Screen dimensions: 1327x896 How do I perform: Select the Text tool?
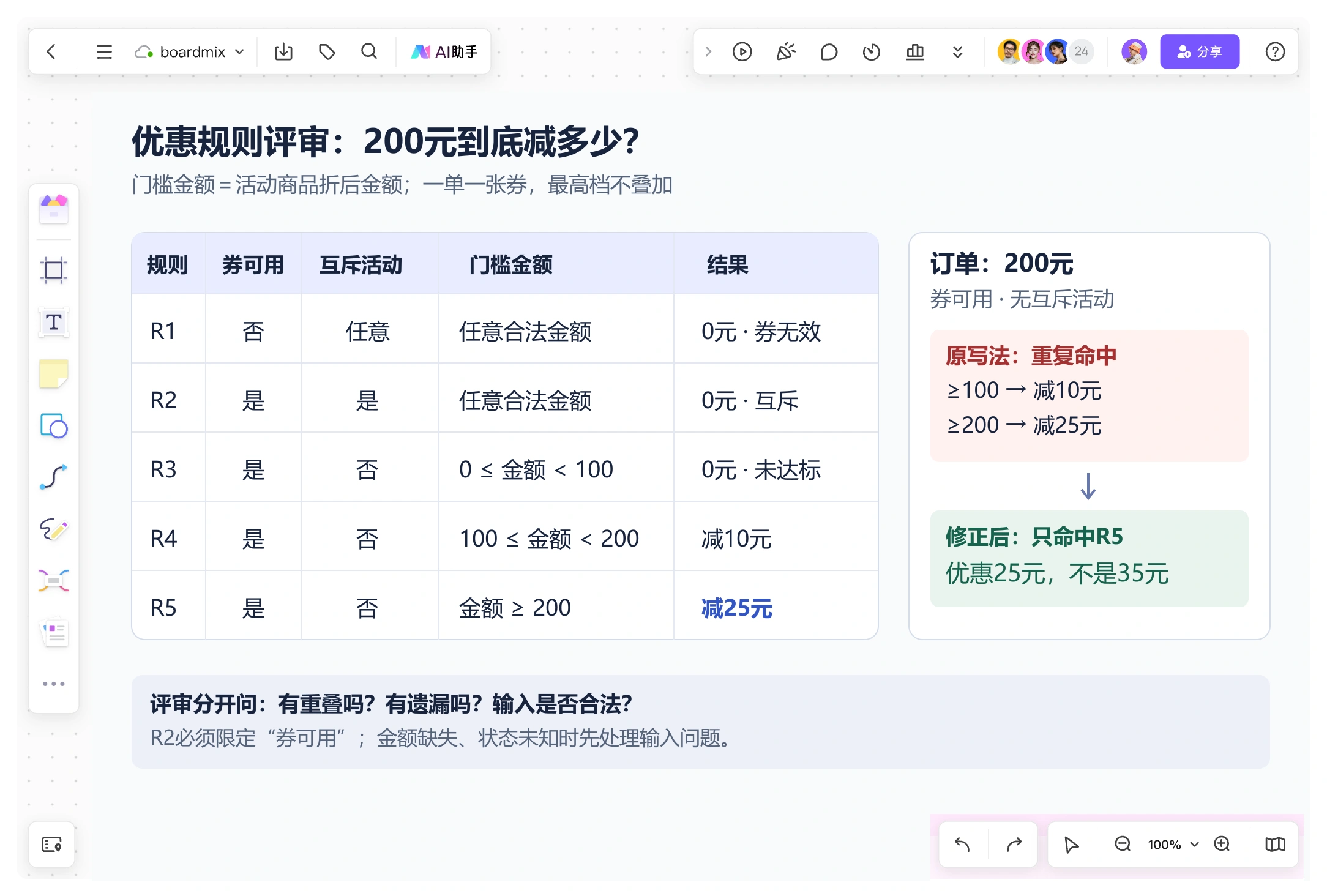tap(54, 322)
